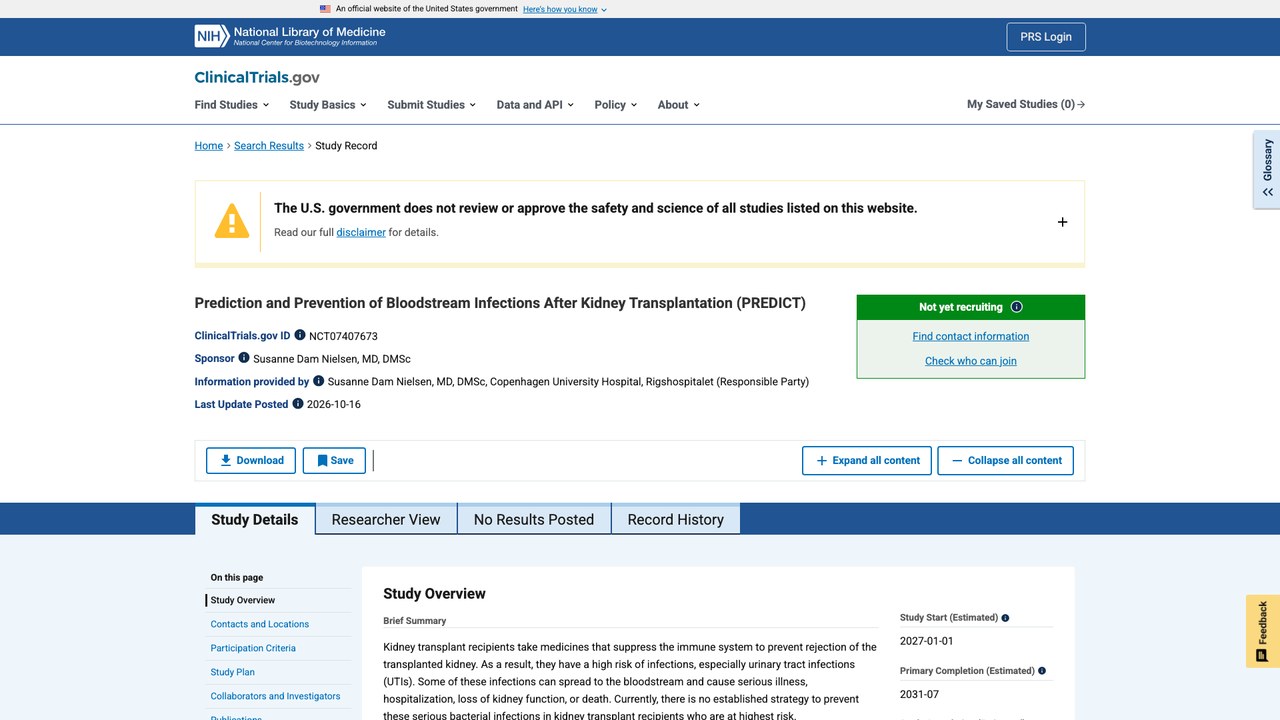Screen dimensions: 1280x720
Task: Open the Feedback side tab
Action: (1263, 631)
